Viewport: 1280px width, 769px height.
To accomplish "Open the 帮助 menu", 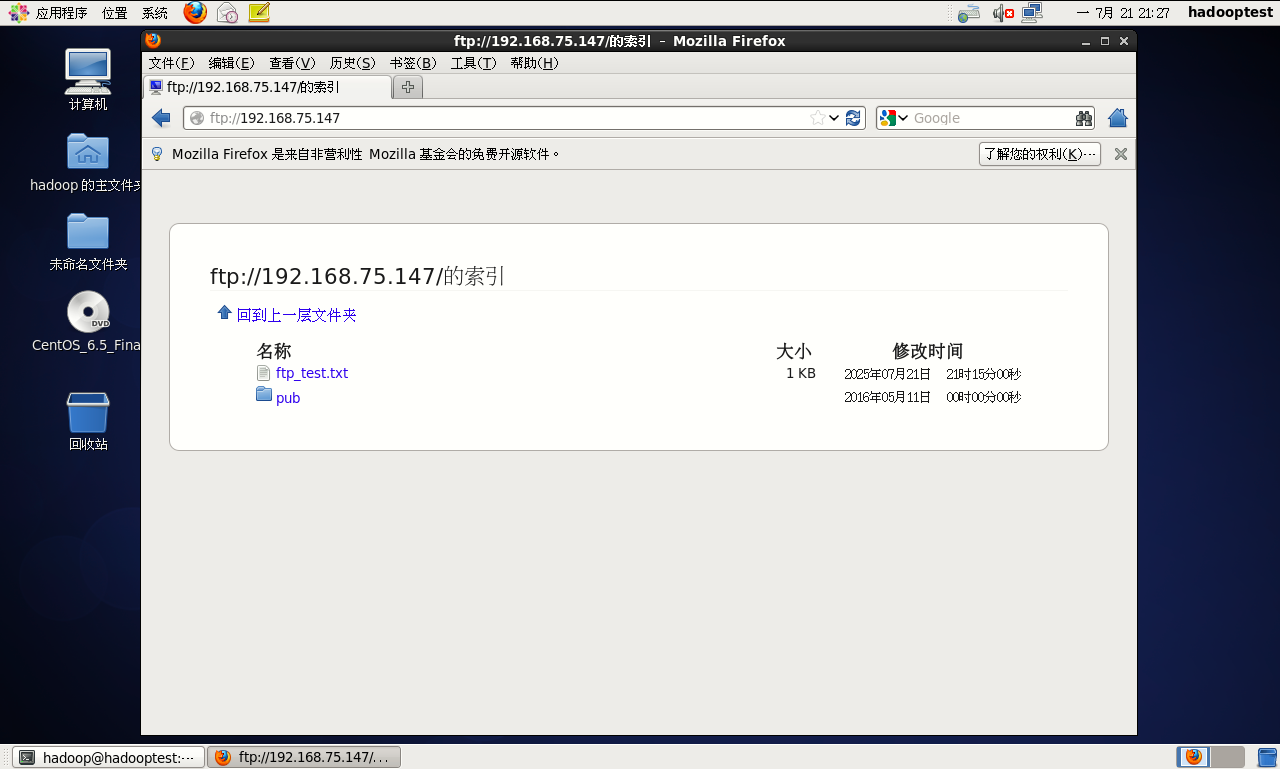I will 534,63.
